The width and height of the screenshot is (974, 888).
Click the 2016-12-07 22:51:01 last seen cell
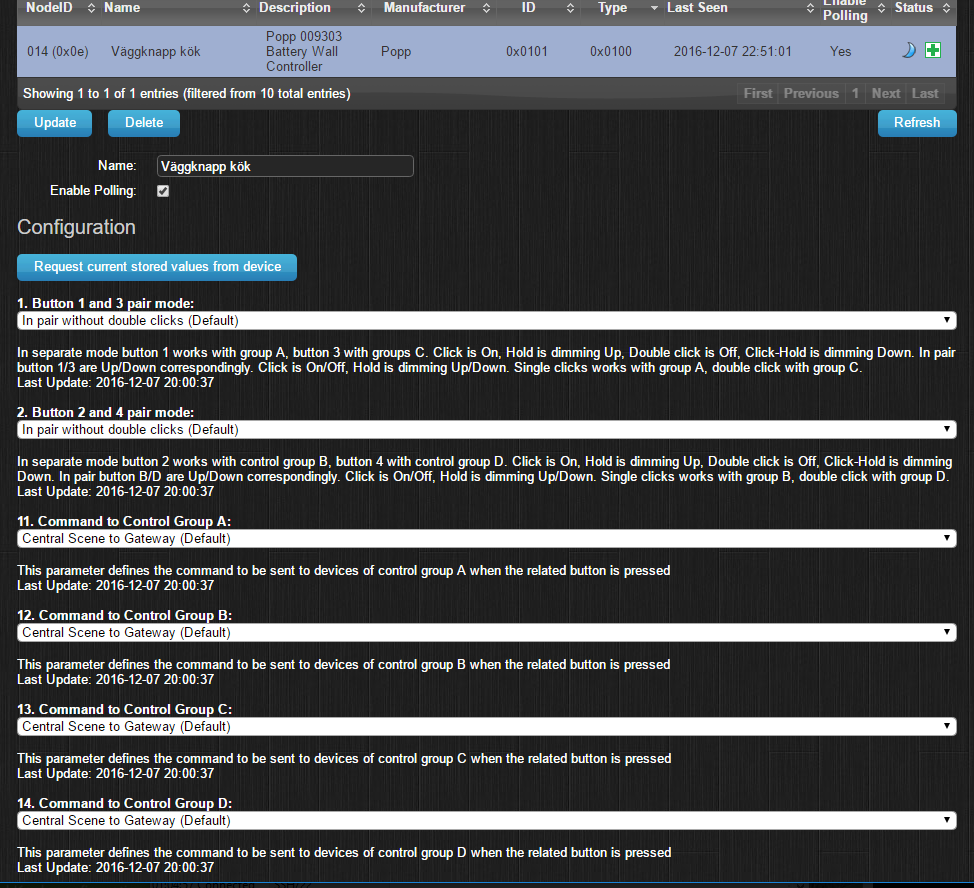(732, 52)
